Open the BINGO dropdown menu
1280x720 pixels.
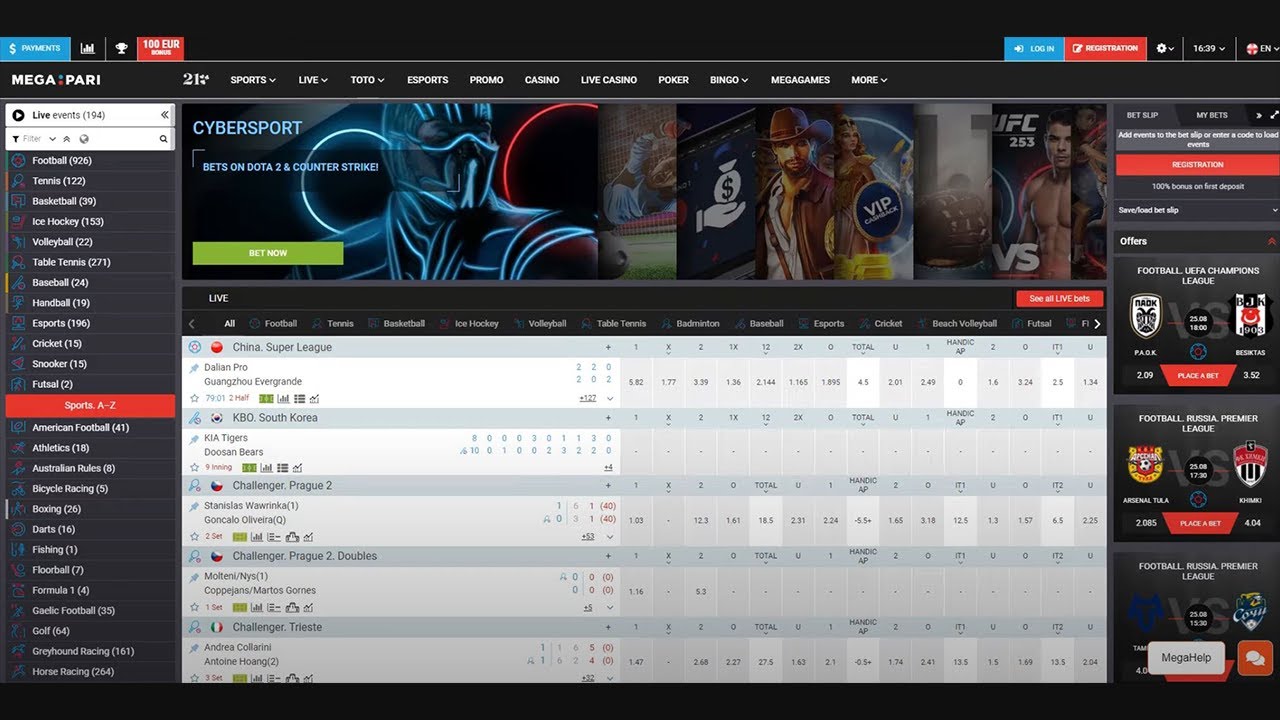pos(729,80)
